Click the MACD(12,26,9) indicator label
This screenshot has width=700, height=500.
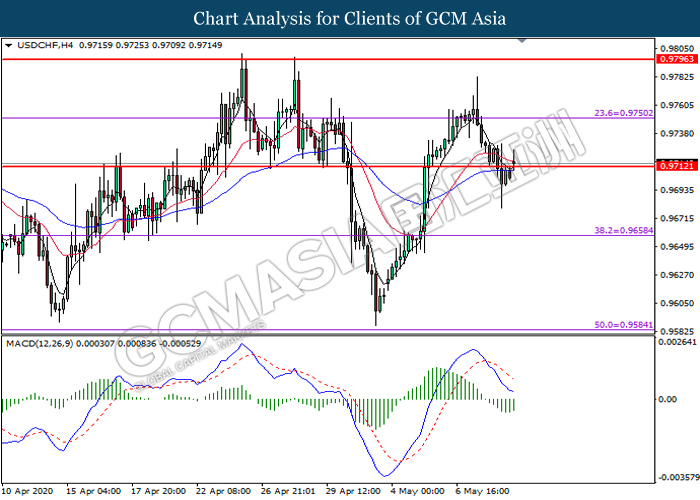[42, 343]
